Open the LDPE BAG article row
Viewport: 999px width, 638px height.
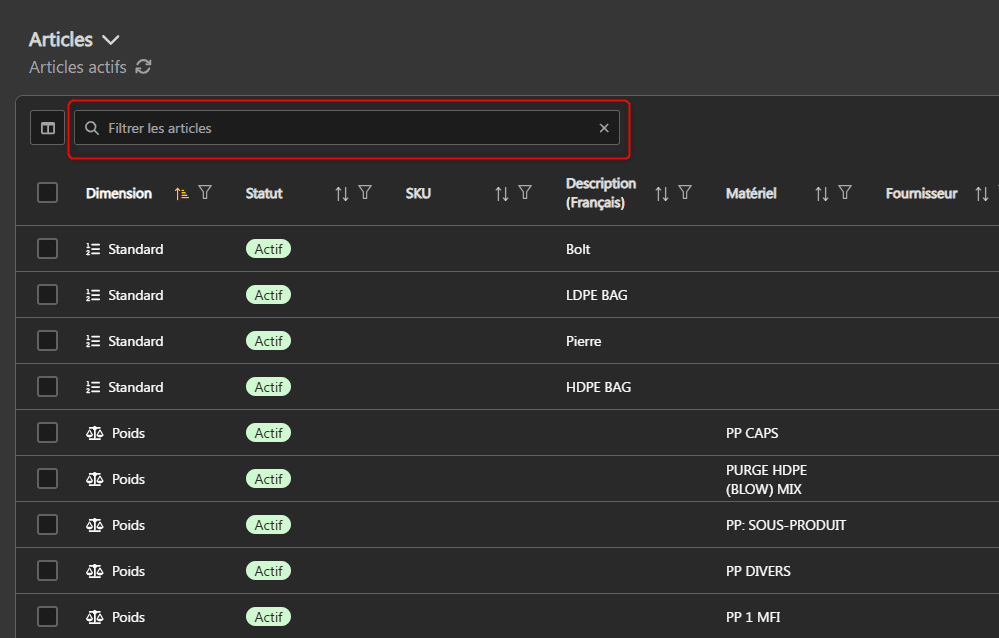pyautogui.click(x=596, y=295)
